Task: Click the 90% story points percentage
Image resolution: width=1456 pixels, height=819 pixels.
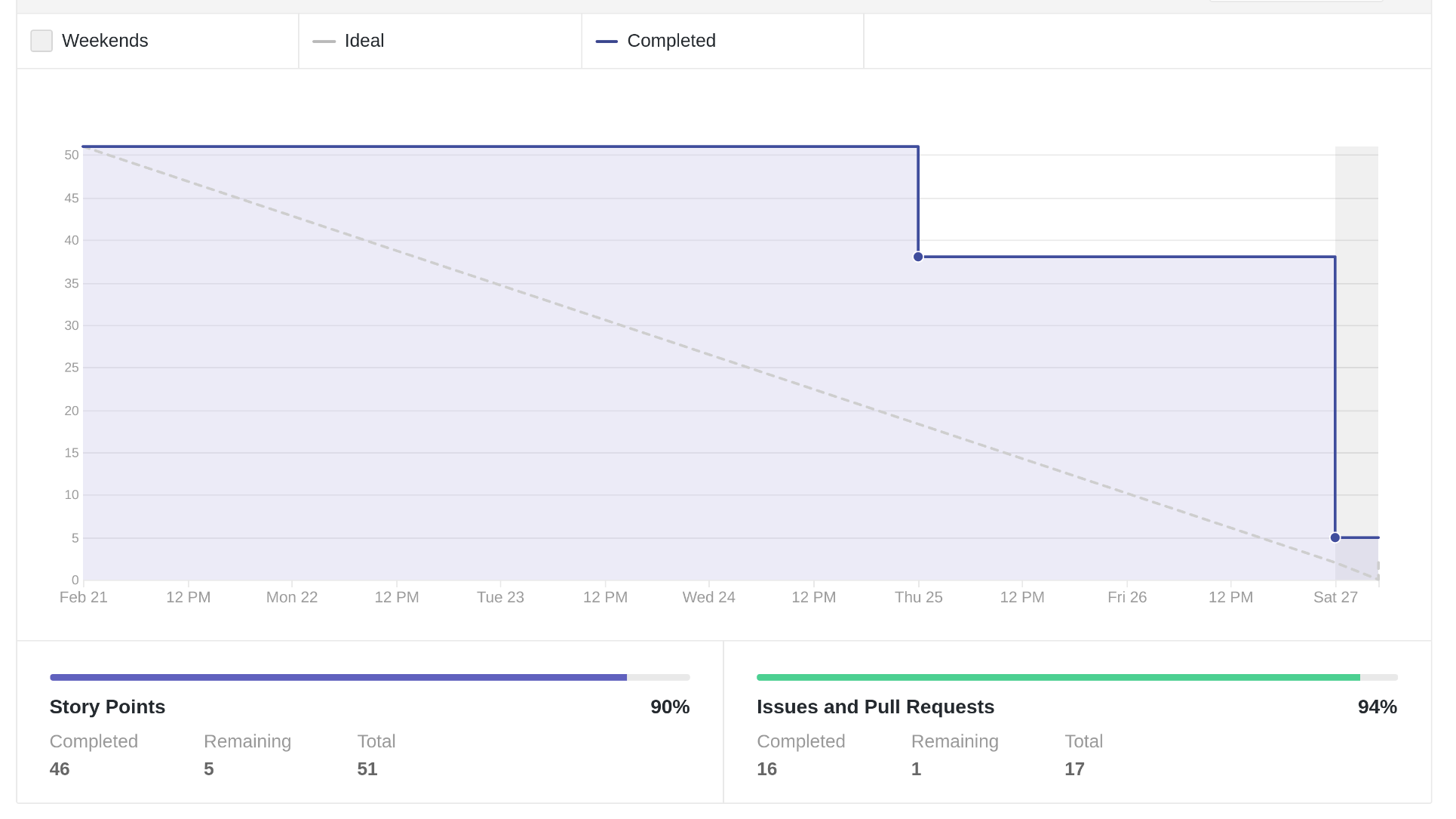Action: pyautogui.click(x=670, y=707)
